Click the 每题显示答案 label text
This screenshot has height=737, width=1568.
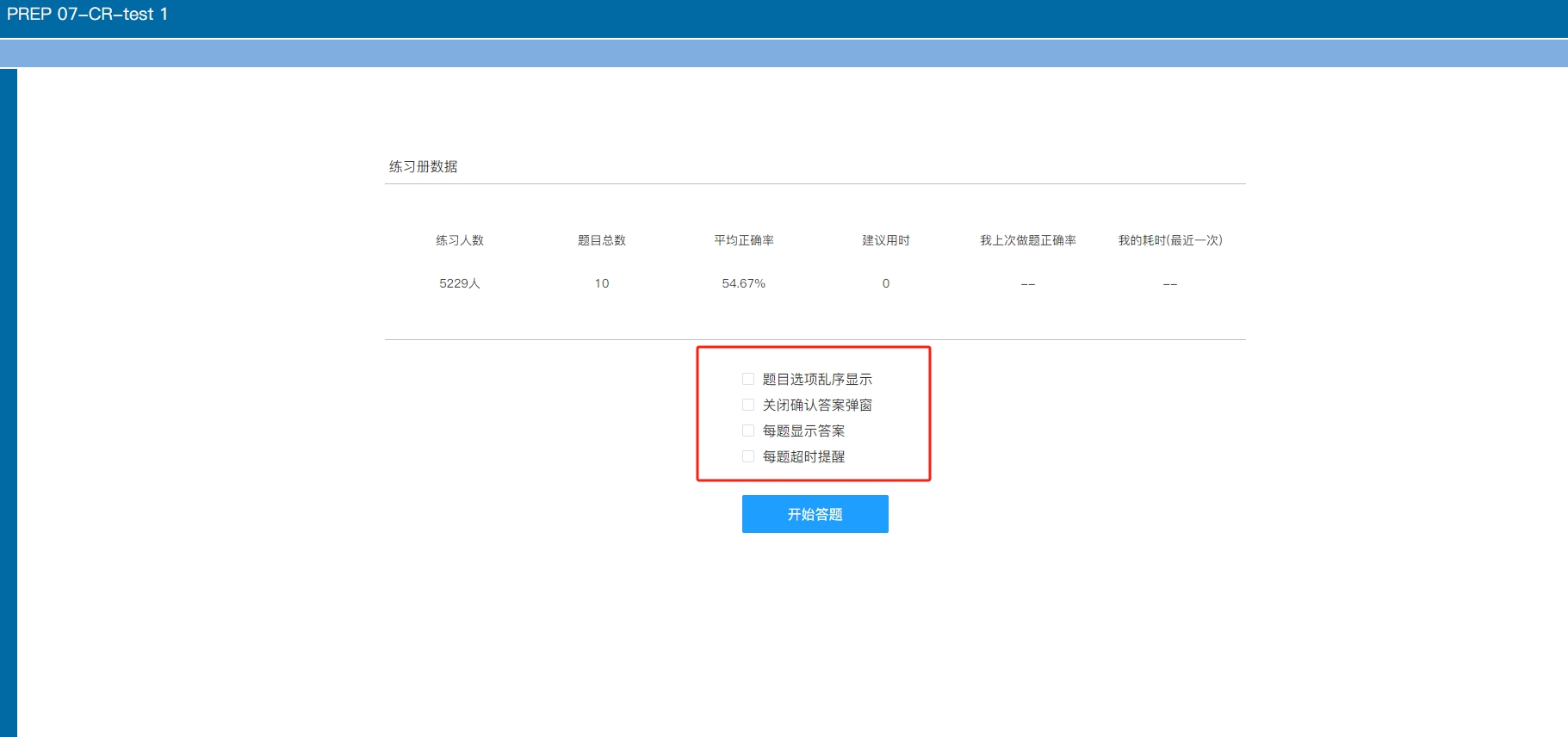tap(803, 430)
